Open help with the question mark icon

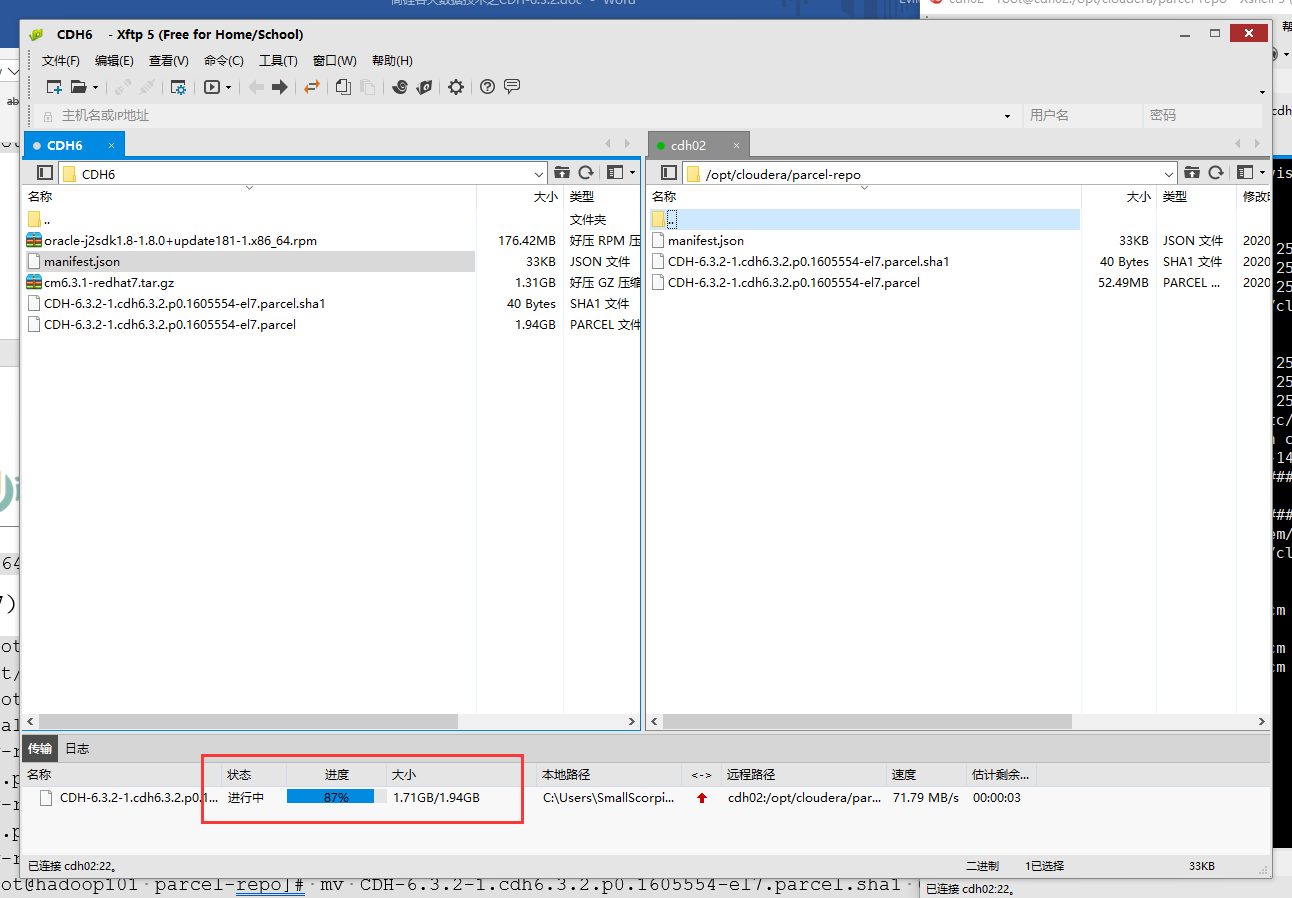(x=487, y=87)
